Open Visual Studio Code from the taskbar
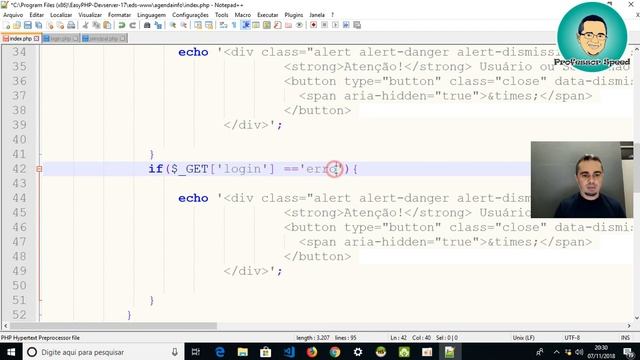 coord(289,352)
